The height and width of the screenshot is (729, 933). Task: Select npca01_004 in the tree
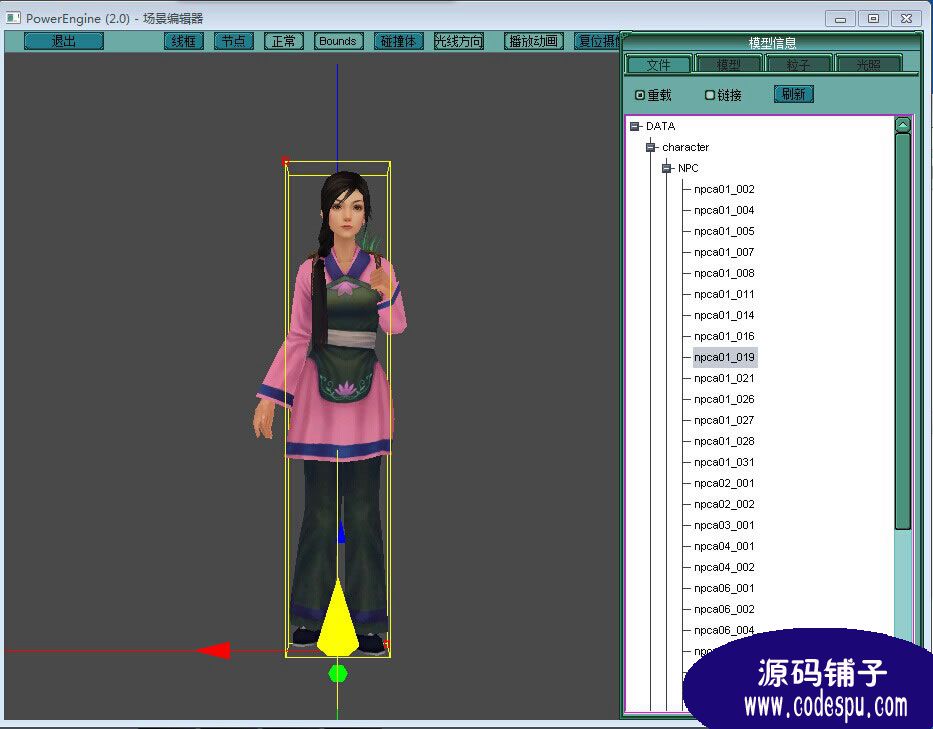[x=724, y=210]
